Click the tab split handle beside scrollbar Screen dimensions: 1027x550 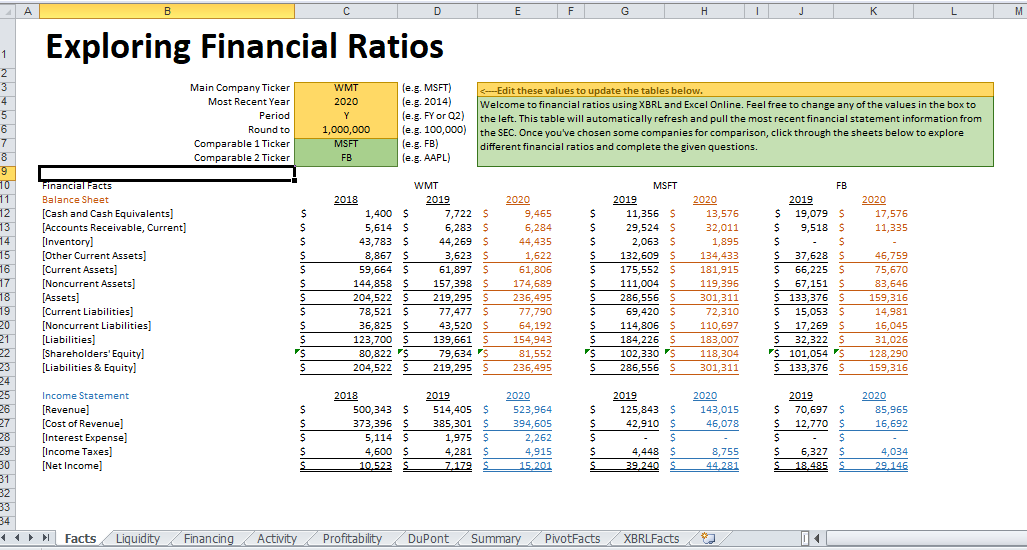pyautogui.click(x=805, y=538)
